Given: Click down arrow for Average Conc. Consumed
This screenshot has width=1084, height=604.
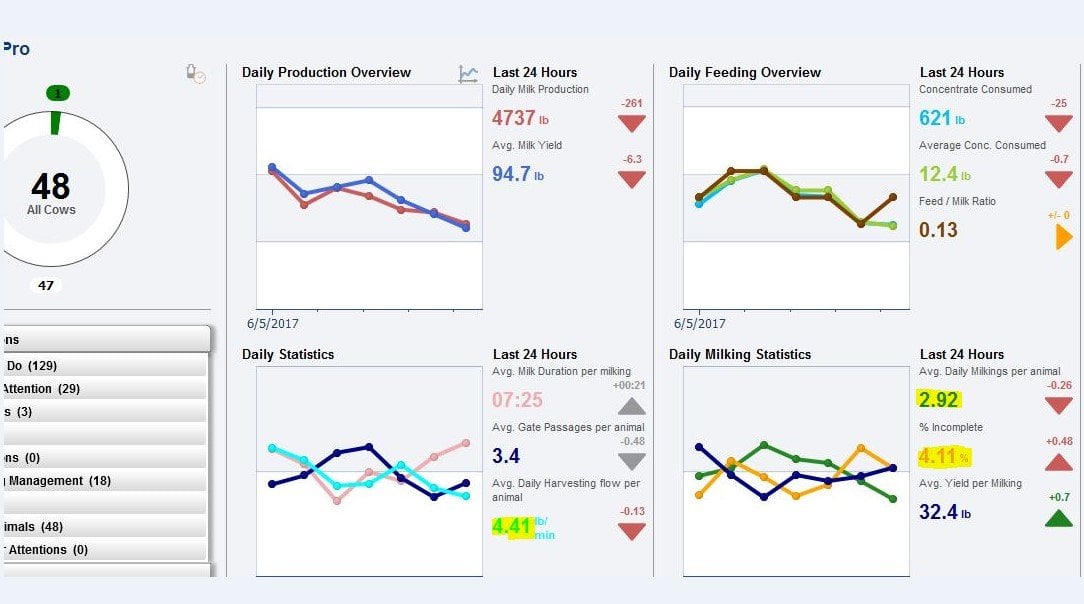Looking at the screenshot, I should coord(1058,179).
